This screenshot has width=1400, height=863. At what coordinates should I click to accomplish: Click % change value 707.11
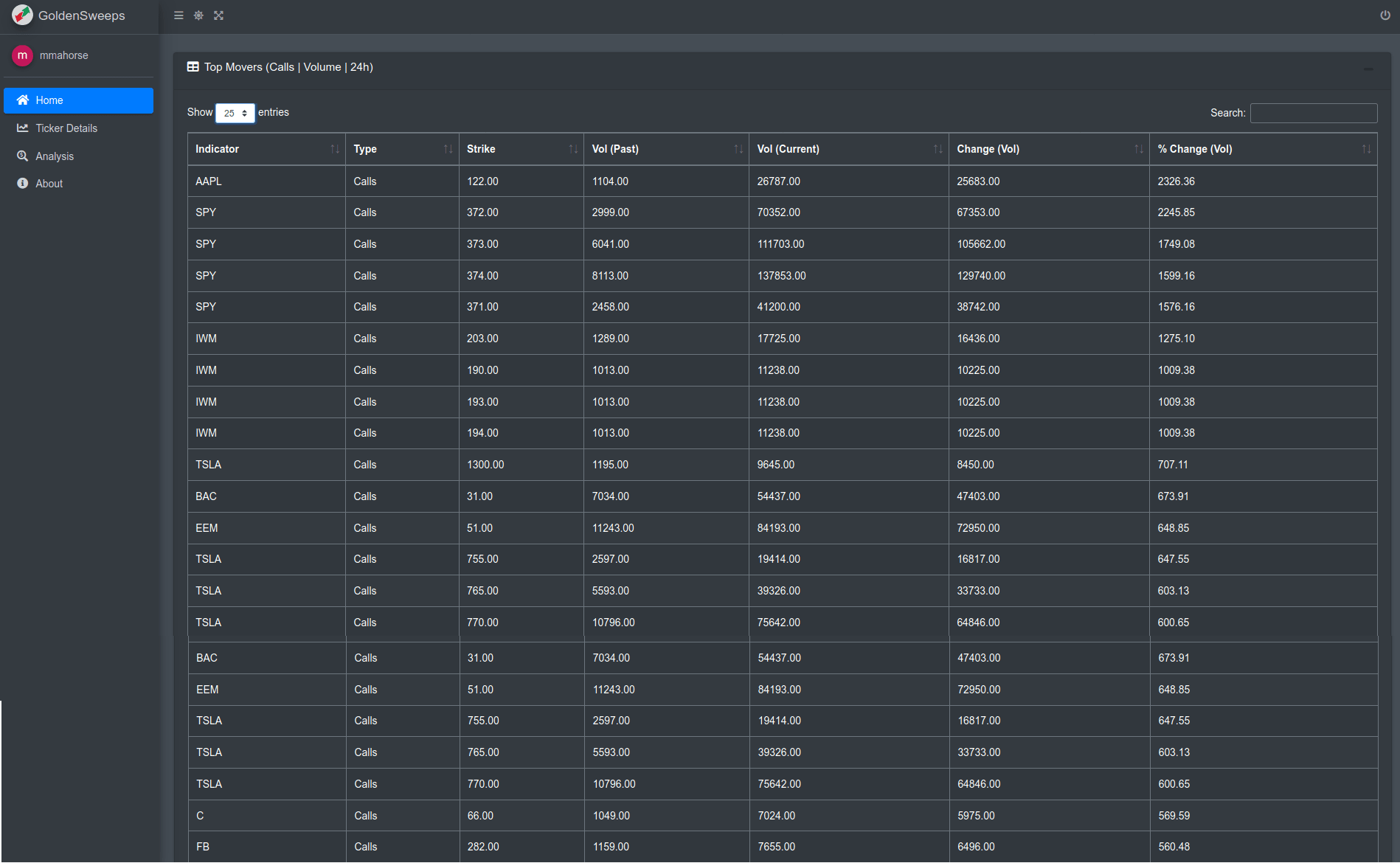1173,465
